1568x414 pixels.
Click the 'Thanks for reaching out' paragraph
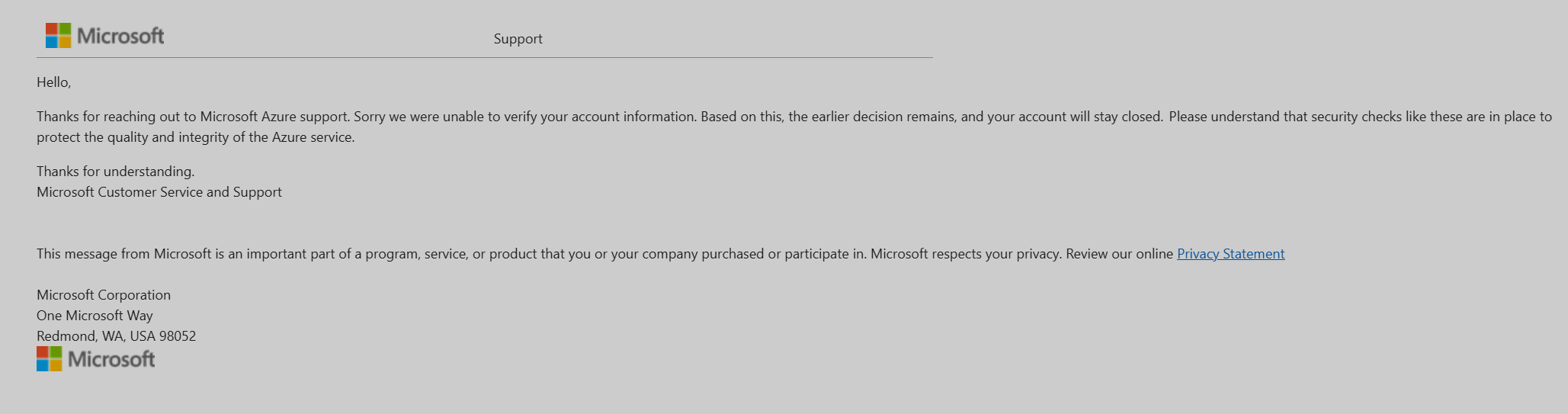pyautogui.click(x=794, y=127)
